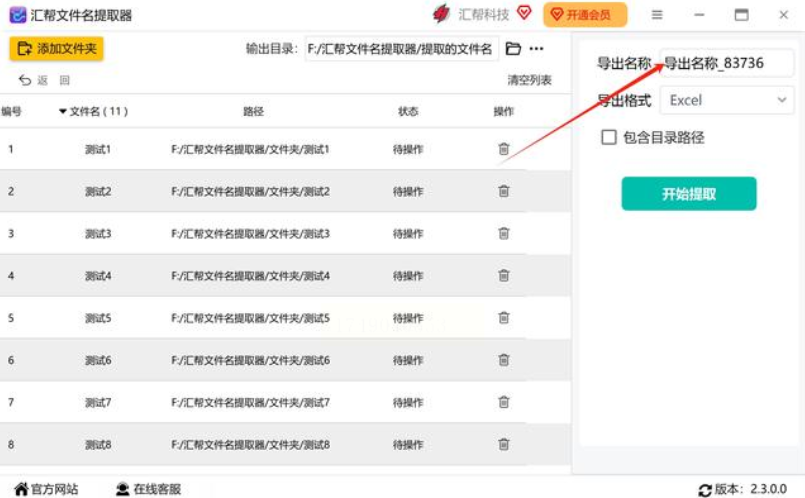
Task: Select the 测试1 file name cell
Action: (98, 149)
